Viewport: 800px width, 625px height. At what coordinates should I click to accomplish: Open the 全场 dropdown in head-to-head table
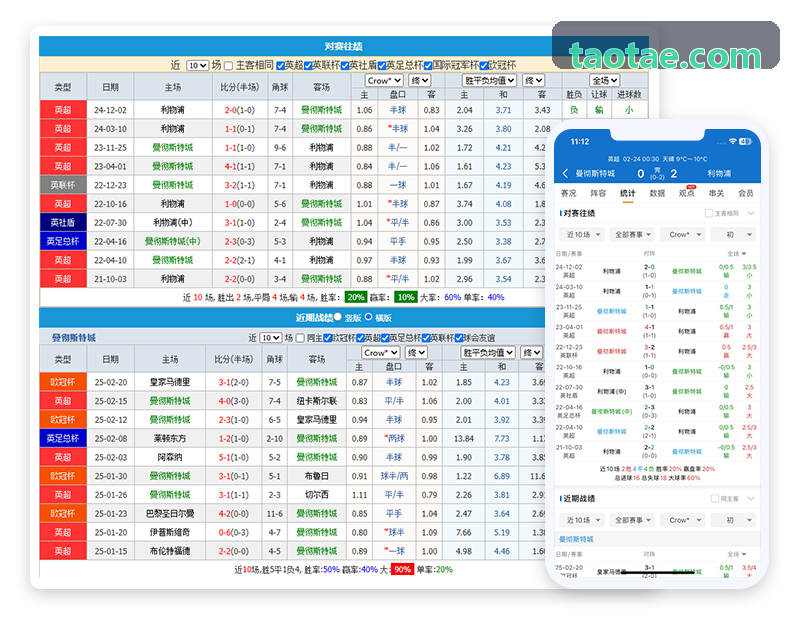pyautogui.click(x=605, y=81)
